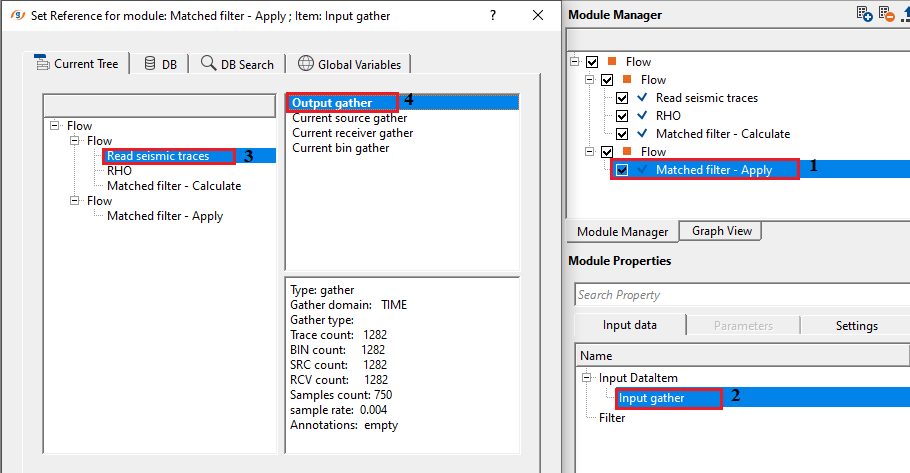This screenshot has width=910, height=473.
Task: Click the Search Property input field
Action: pos(740,295)
